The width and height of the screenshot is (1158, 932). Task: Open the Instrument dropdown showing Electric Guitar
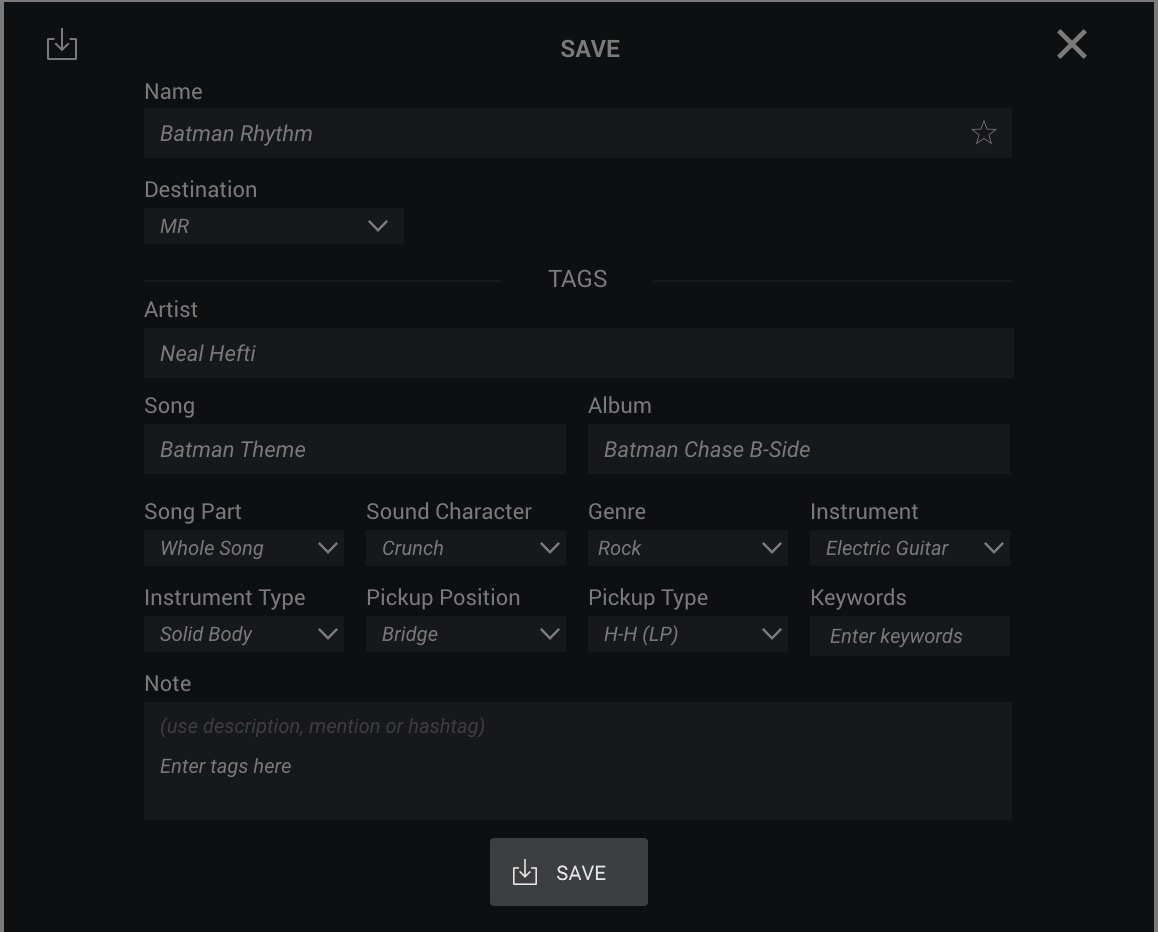pos(910,548)
